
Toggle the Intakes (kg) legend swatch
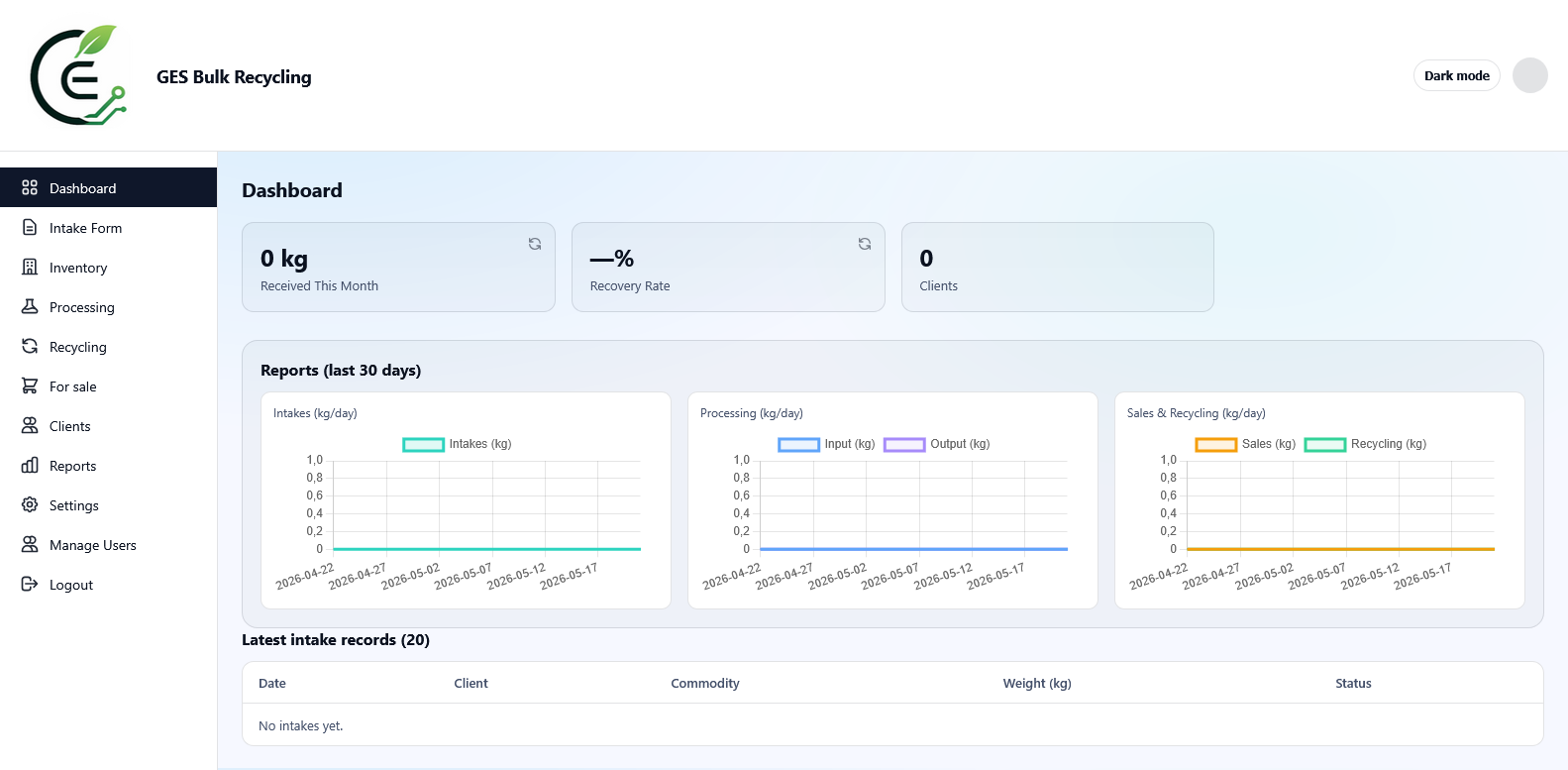(x=423, y=444)
